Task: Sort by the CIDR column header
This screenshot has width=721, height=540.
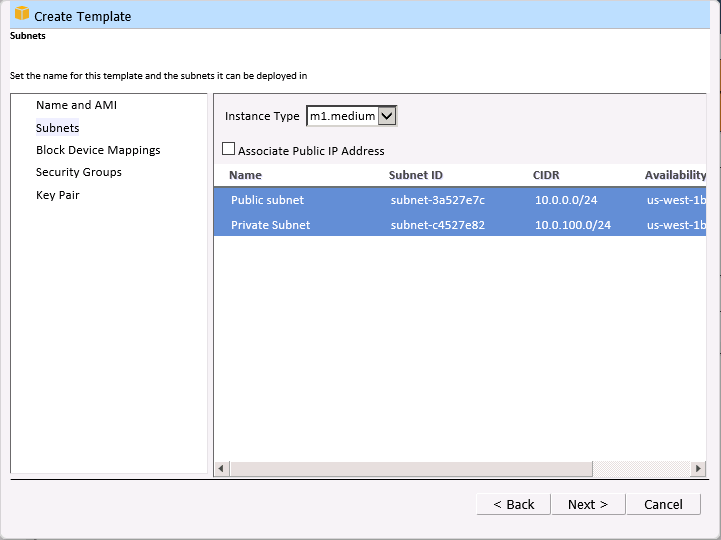Action: (x=546, y=175)
